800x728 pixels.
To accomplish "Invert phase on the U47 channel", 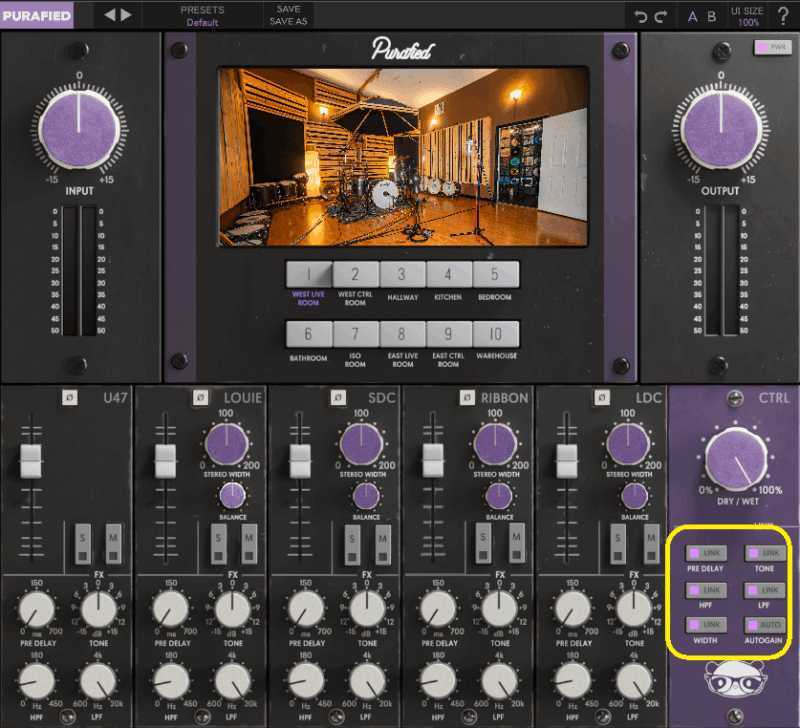I will click(69, 397).
